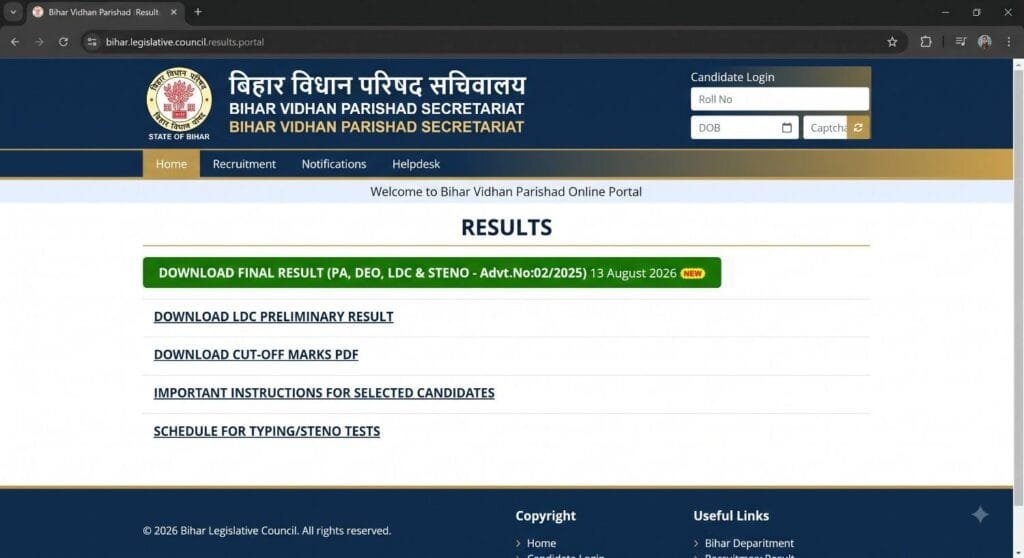
Task: Click the sparkle icon in footer corner
Action: (x=980, y=515)
